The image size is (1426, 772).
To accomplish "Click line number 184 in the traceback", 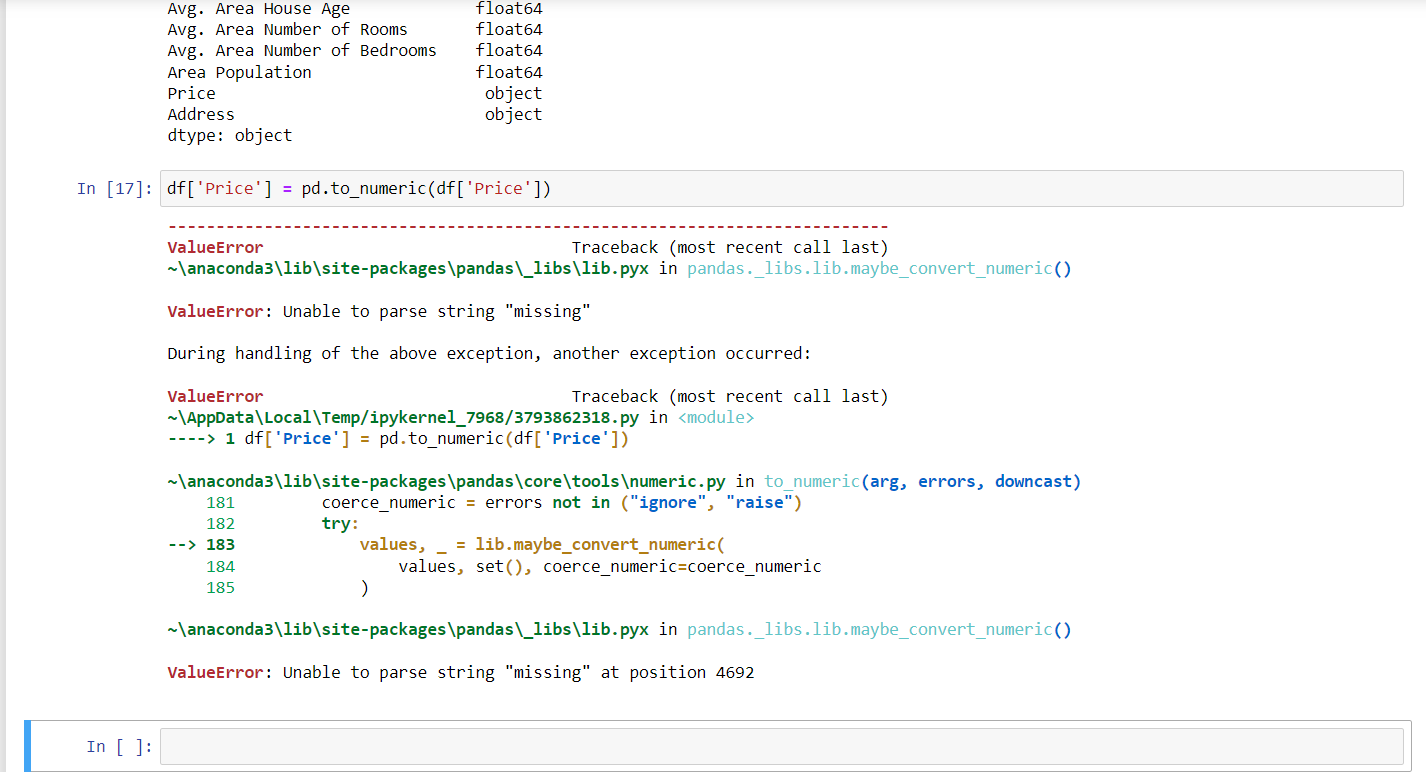I will click(220, 565).
